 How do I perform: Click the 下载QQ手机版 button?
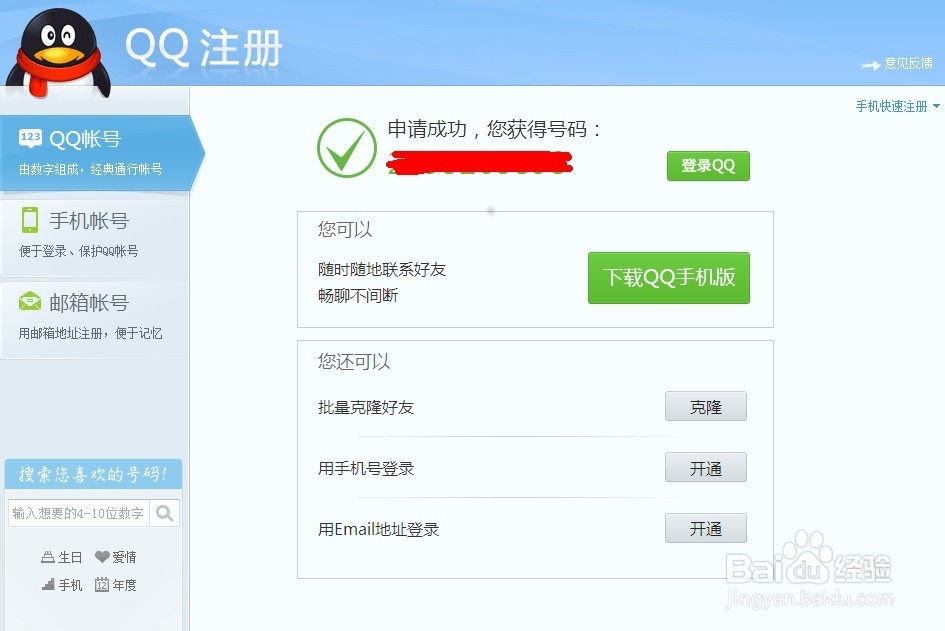(x=668, y=278)
